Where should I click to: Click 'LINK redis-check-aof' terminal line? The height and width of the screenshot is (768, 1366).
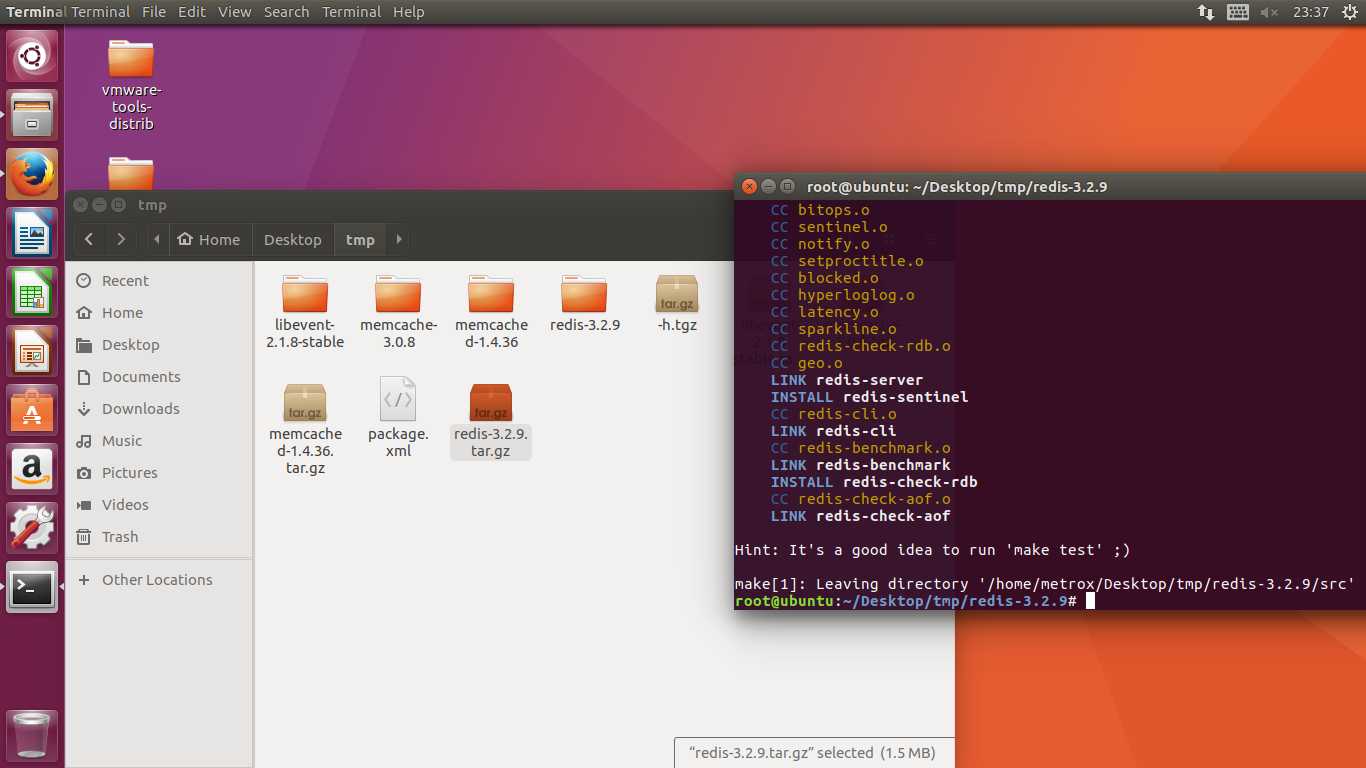pyautogui.click(x=860, y=516)
